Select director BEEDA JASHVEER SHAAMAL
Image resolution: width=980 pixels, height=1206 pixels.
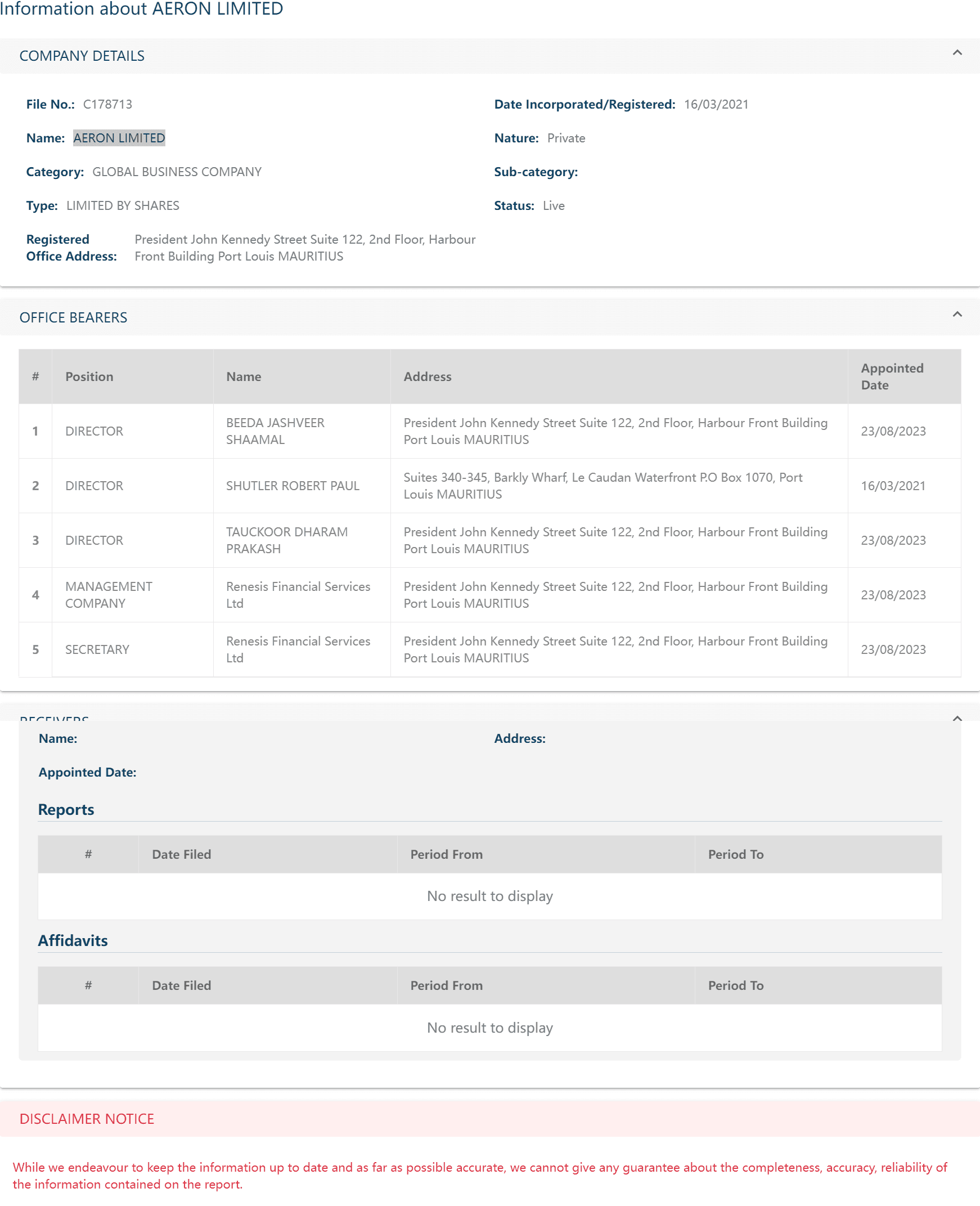point(276,431)
